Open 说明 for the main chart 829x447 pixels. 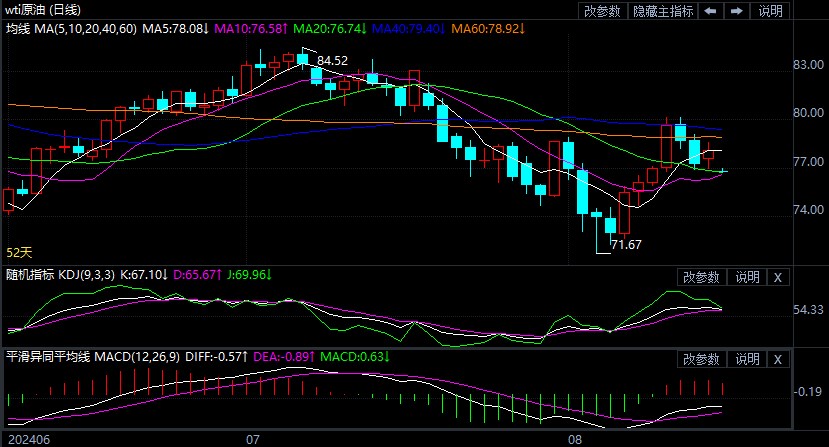tap(771, 12)
